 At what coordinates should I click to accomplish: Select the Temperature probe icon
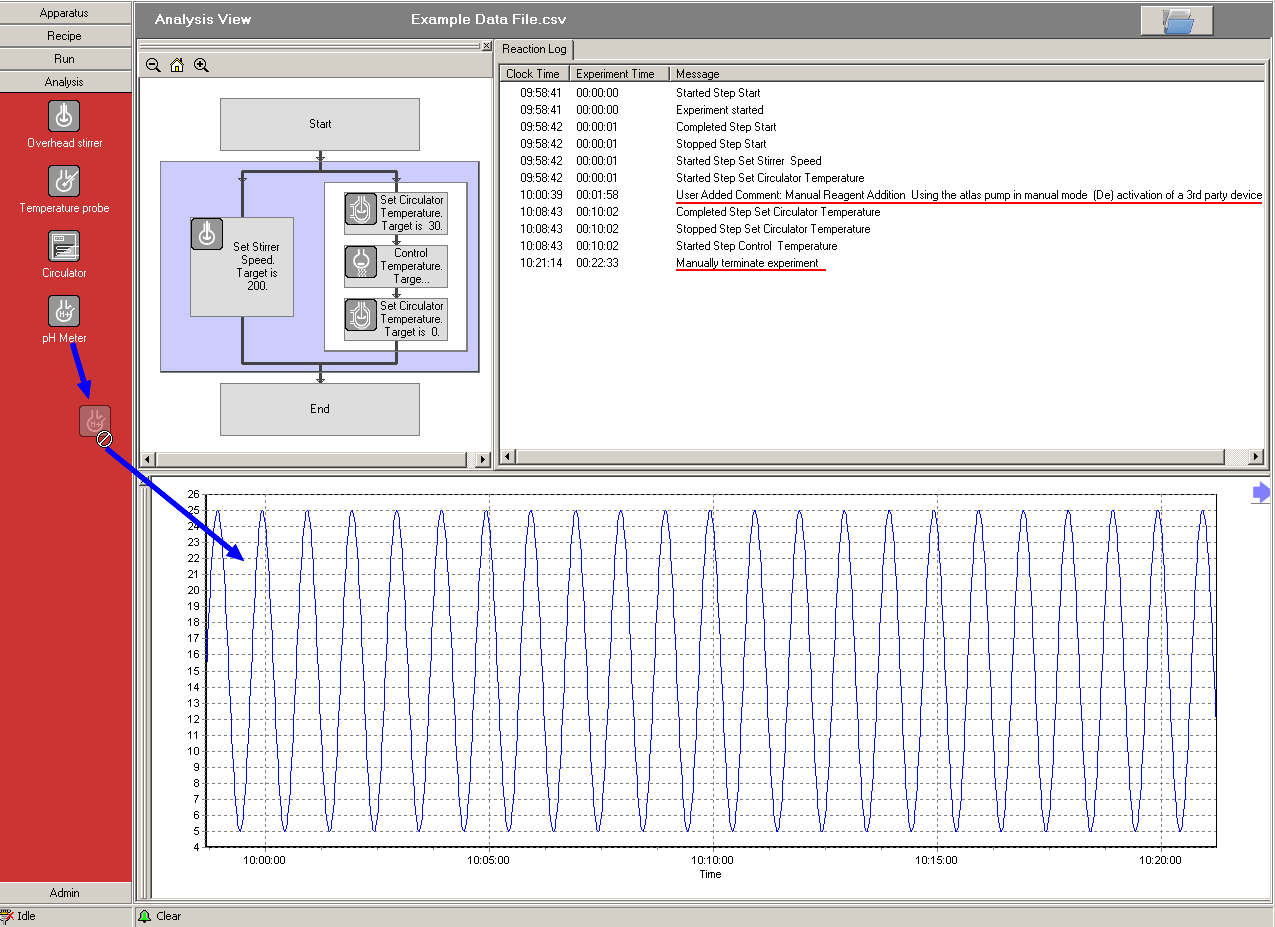pyautogui.click(x=64, y=181)
